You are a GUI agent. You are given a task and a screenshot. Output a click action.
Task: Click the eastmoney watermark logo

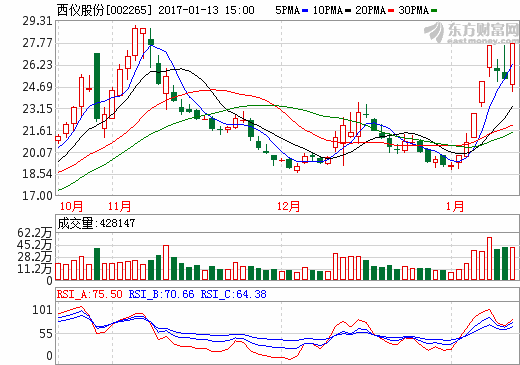[471, 32]
